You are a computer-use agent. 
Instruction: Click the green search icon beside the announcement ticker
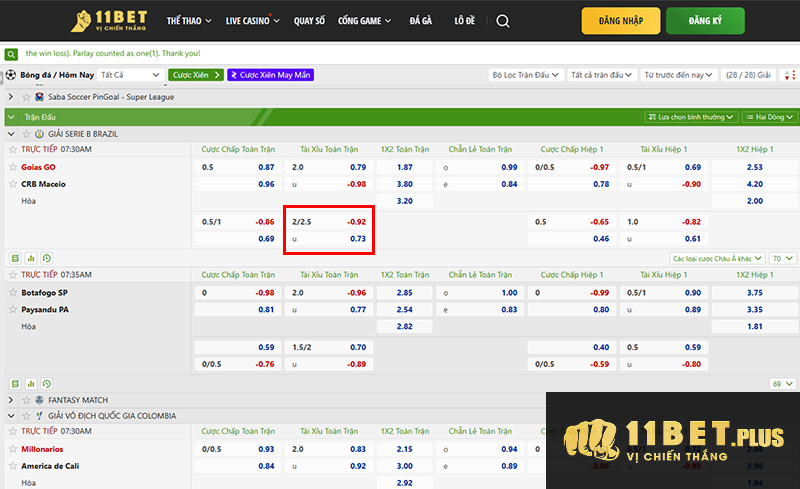click(11, 52)
